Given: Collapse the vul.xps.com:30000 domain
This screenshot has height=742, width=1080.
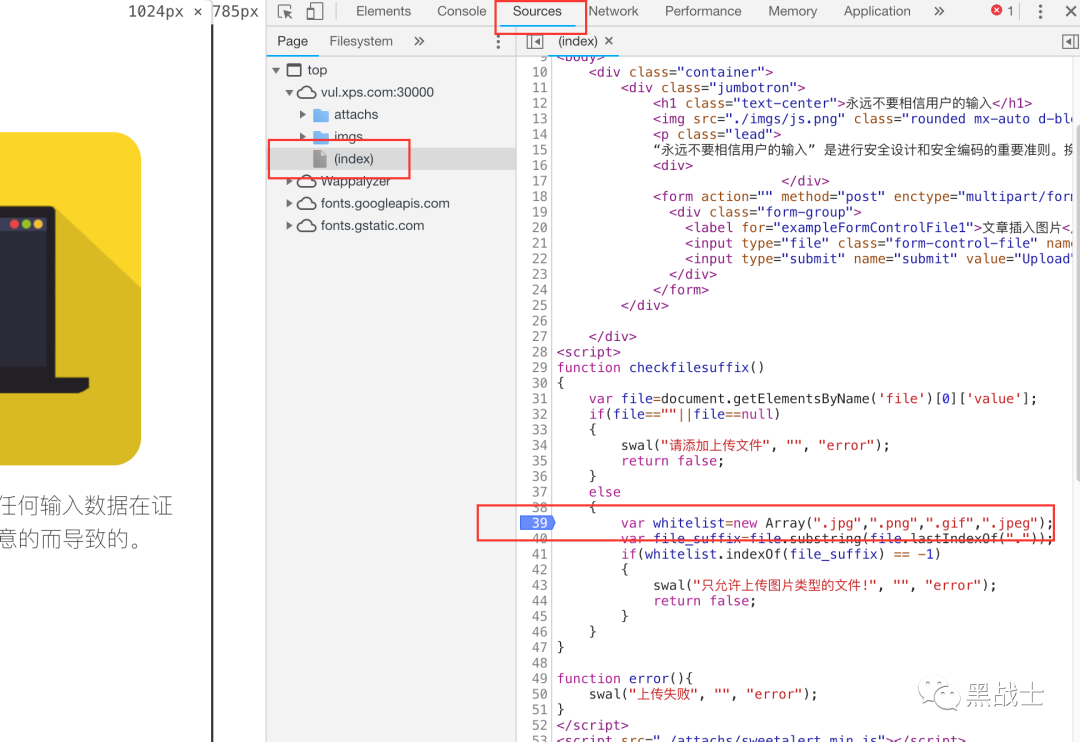Looking at the screenshot, I should click(289, 92).
